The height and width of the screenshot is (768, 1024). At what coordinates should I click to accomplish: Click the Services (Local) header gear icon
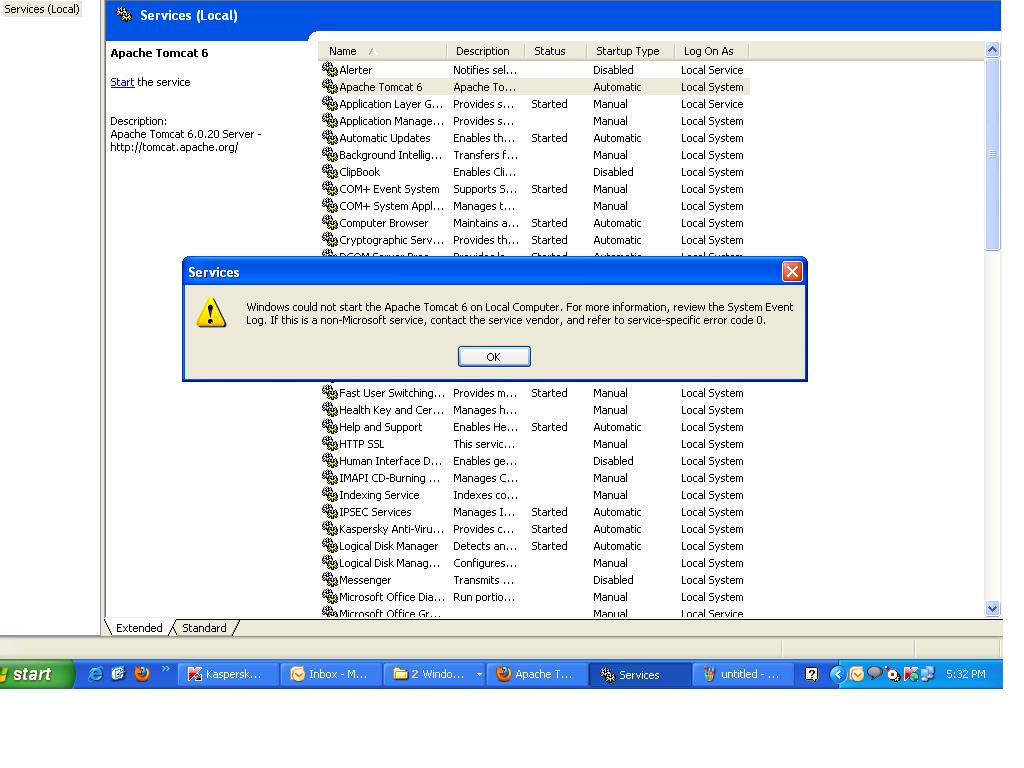tap(124, 14)
